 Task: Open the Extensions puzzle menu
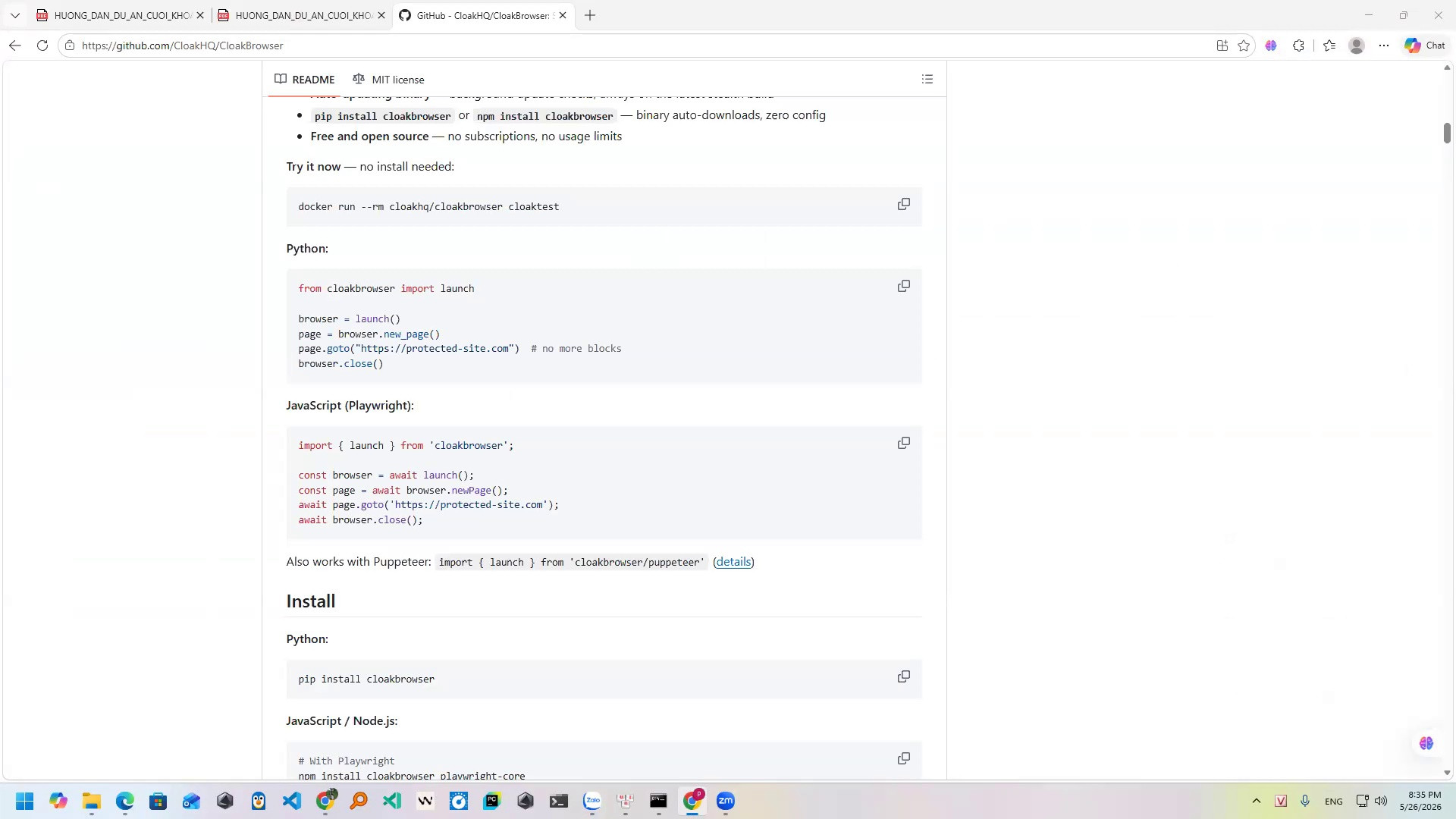click(x=1299, y=45)
